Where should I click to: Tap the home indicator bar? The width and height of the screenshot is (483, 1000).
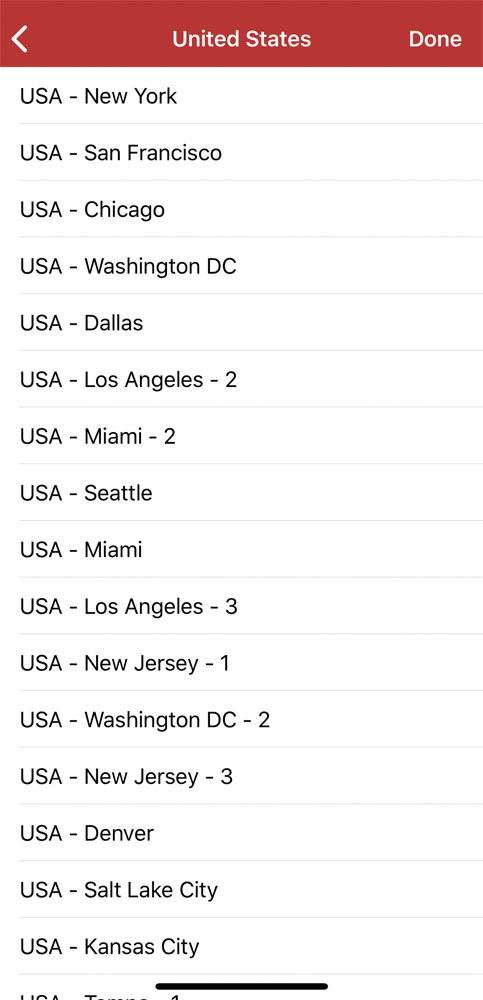click(x=241, y=987)
